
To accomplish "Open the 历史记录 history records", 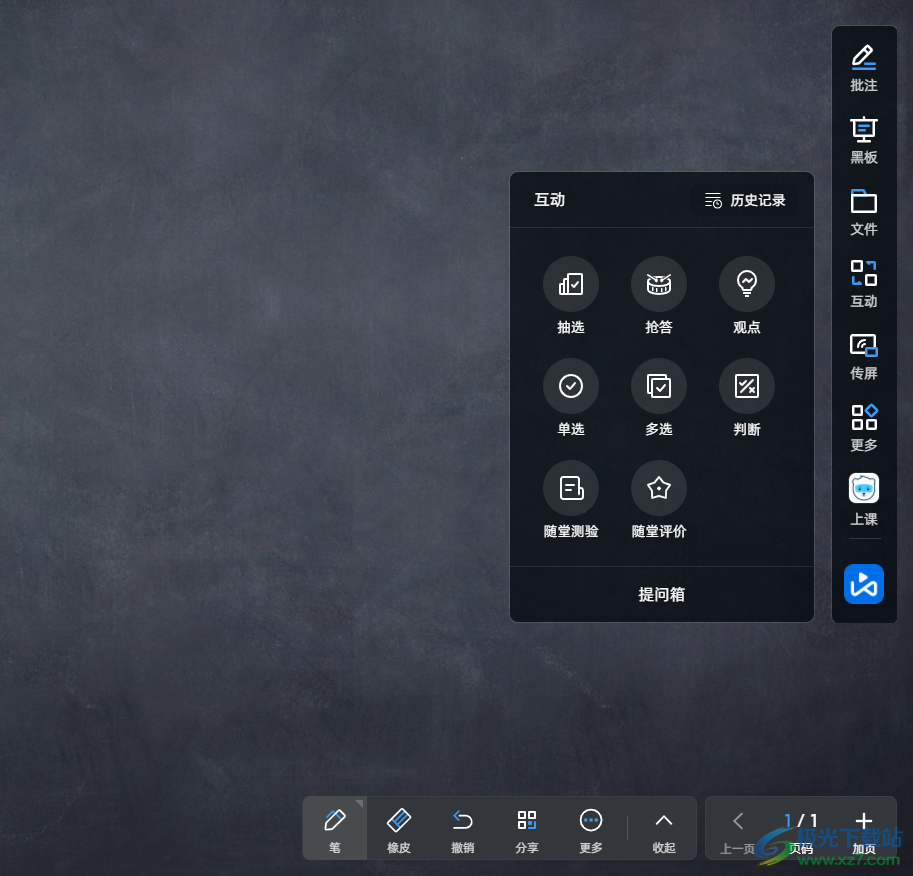I will 745,200.
